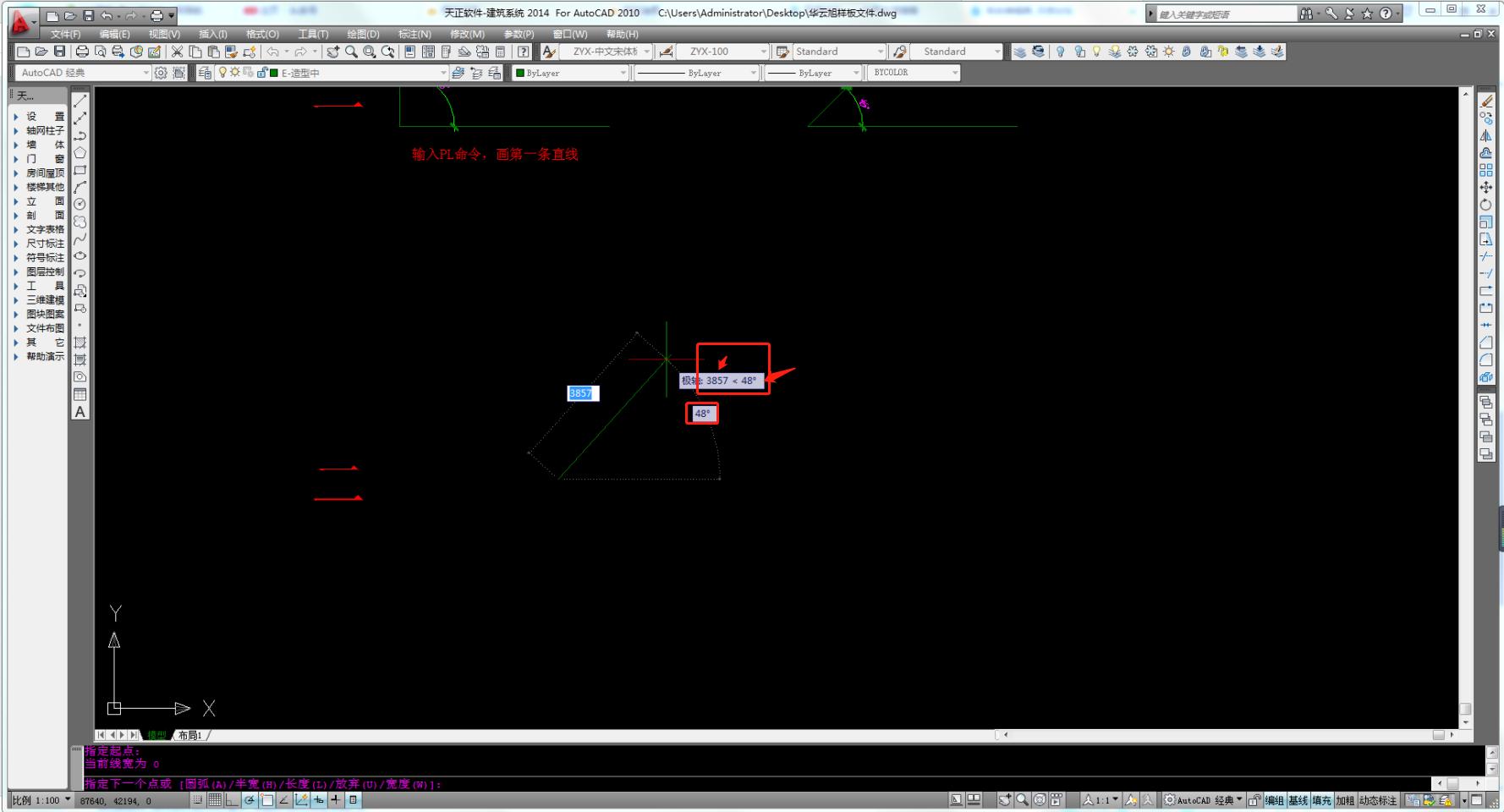Expand the 尺寸标注 menu in sidebar
The width and height of the screenshot is (1504, 812).
click(x=44, y=244)
